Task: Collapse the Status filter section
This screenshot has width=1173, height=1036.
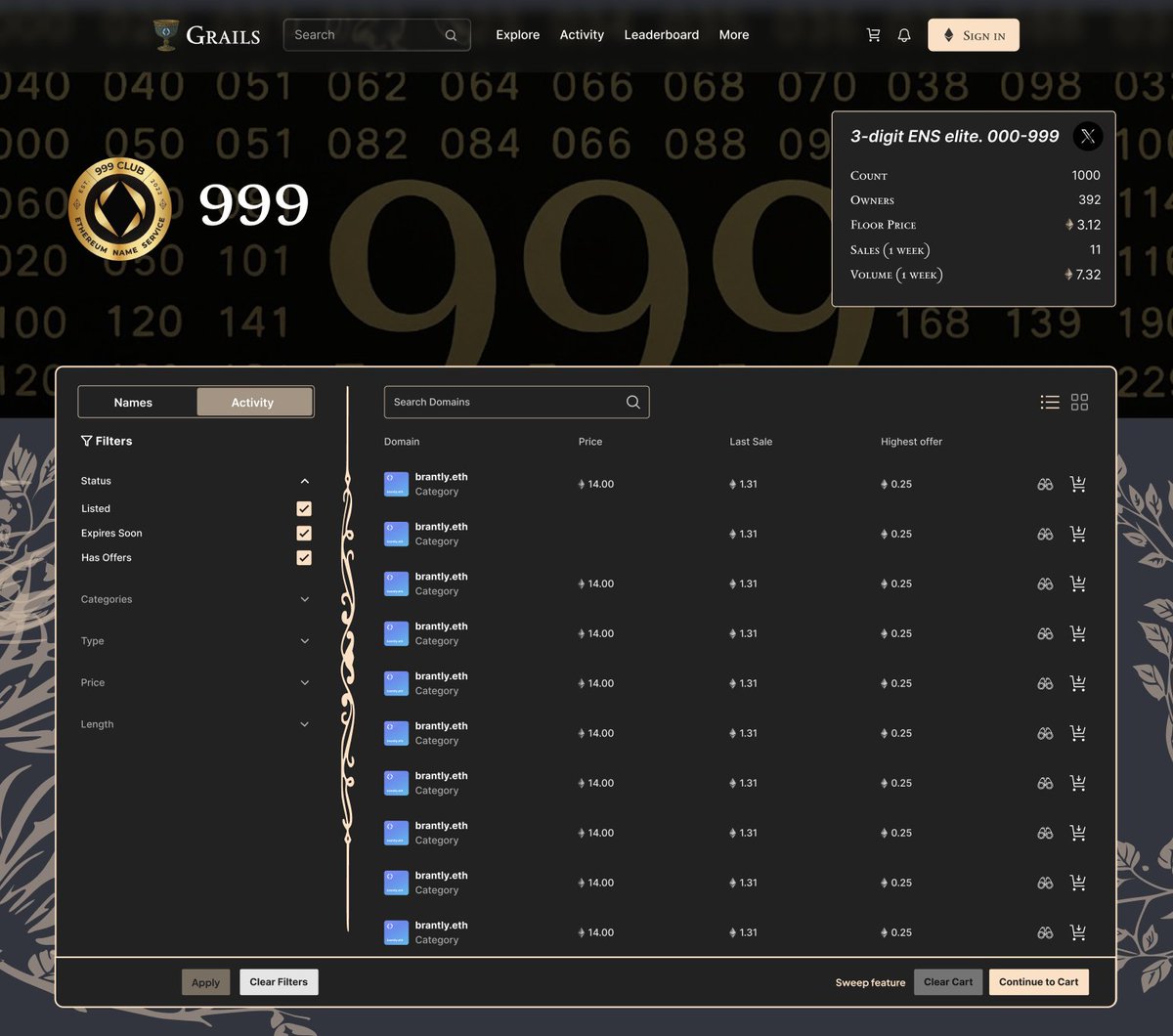Action: click(305, 481)
